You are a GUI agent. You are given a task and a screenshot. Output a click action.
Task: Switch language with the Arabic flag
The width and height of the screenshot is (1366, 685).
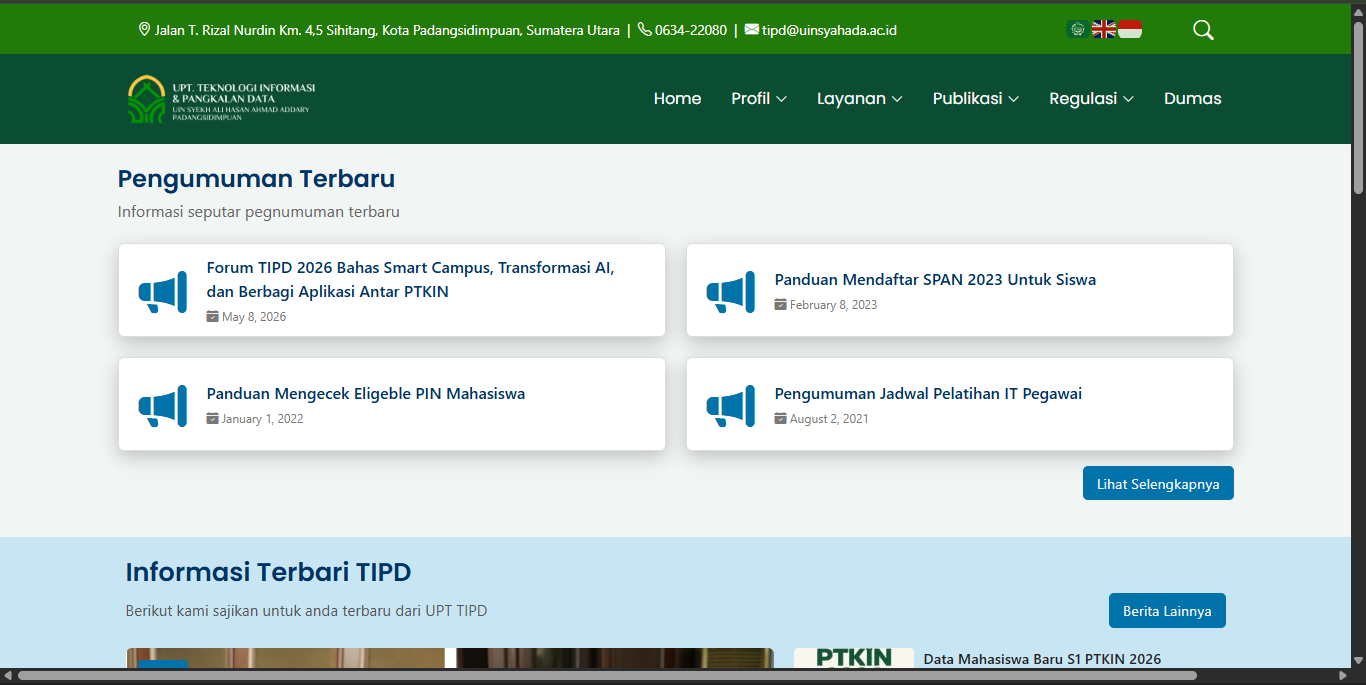tap(1077, 29)
